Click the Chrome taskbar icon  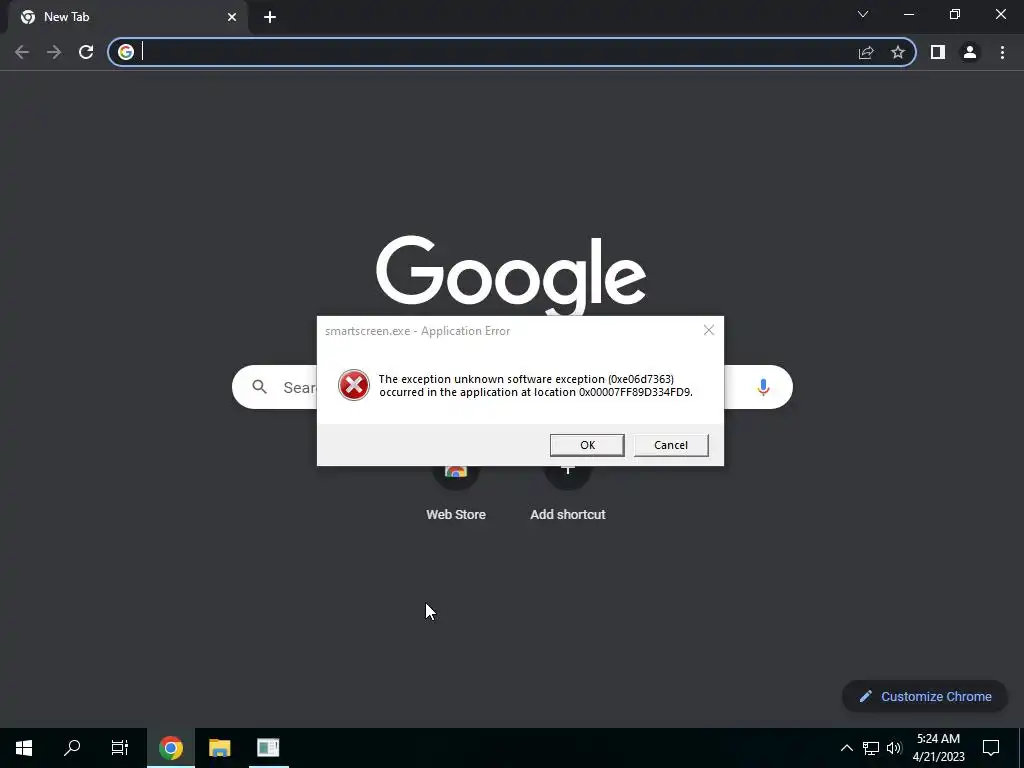point(170,748)
